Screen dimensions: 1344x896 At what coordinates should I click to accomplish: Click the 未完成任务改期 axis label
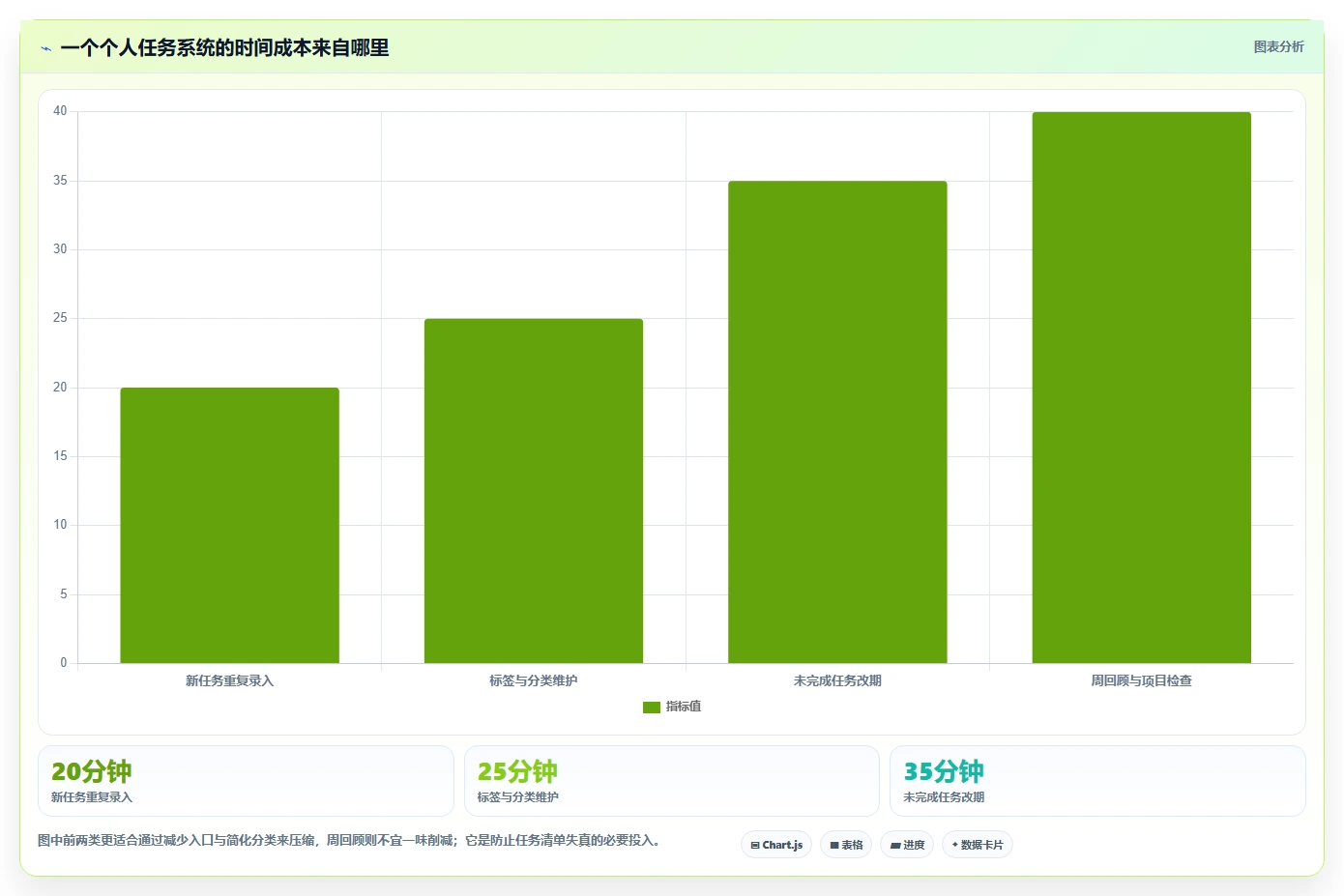coord(837,680)
